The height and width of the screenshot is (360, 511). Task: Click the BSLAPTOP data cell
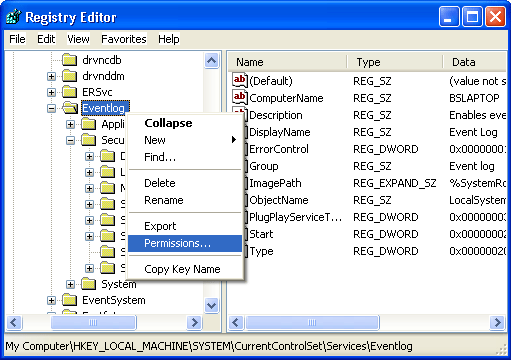474,98
